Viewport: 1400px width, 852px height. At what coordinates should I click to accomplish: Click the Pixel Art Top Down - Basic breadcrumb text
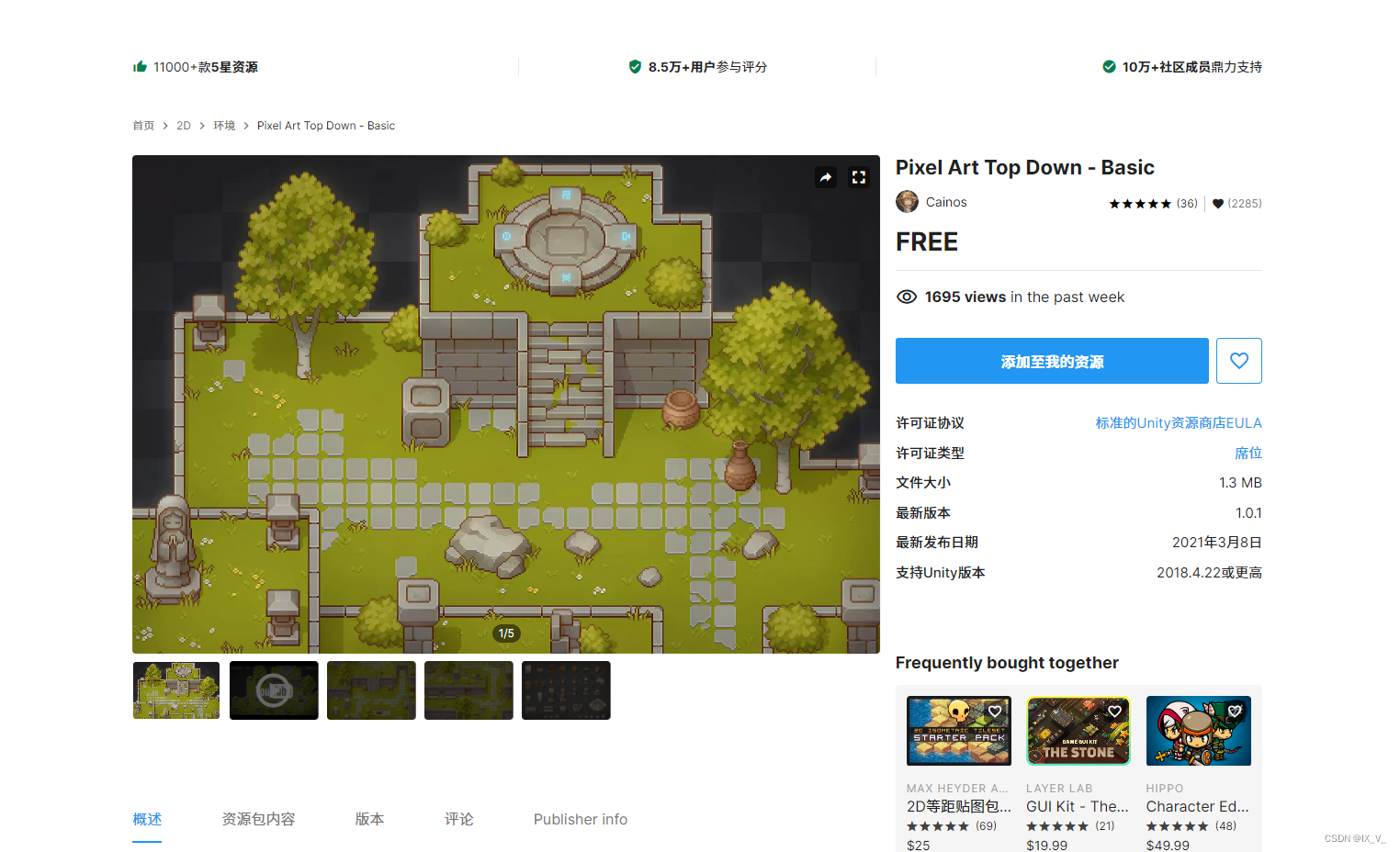[x=326, y=126]
